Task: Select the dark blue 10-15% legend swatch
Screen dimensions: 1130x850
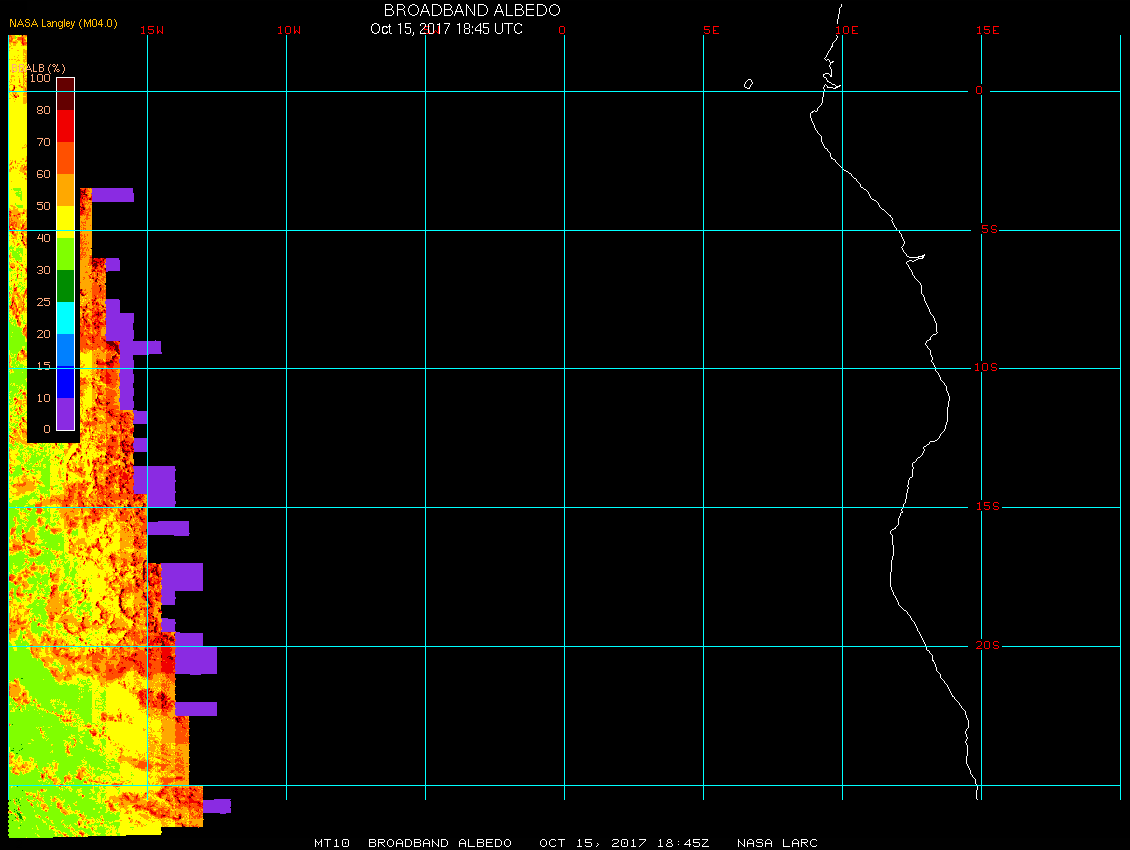Action: click(x=65, y=382)
